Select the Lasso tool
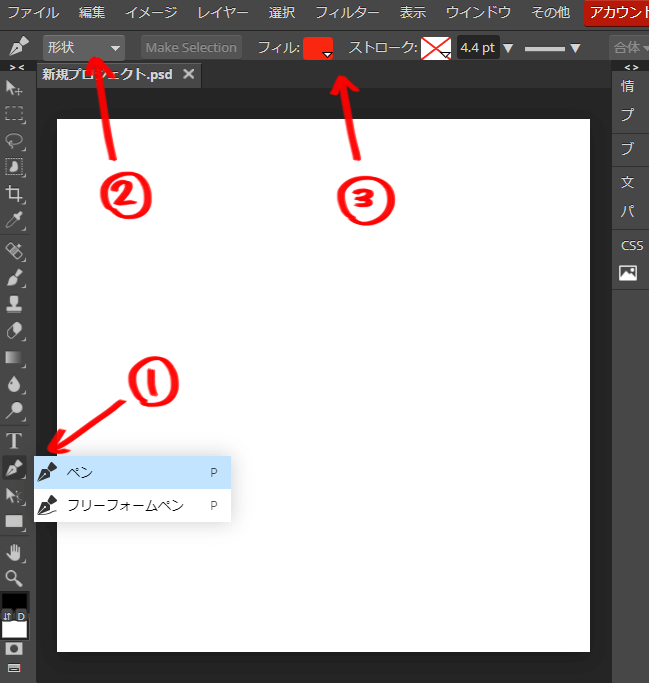Viewport: 649px width, 683px height. click(x=14, y=140)
